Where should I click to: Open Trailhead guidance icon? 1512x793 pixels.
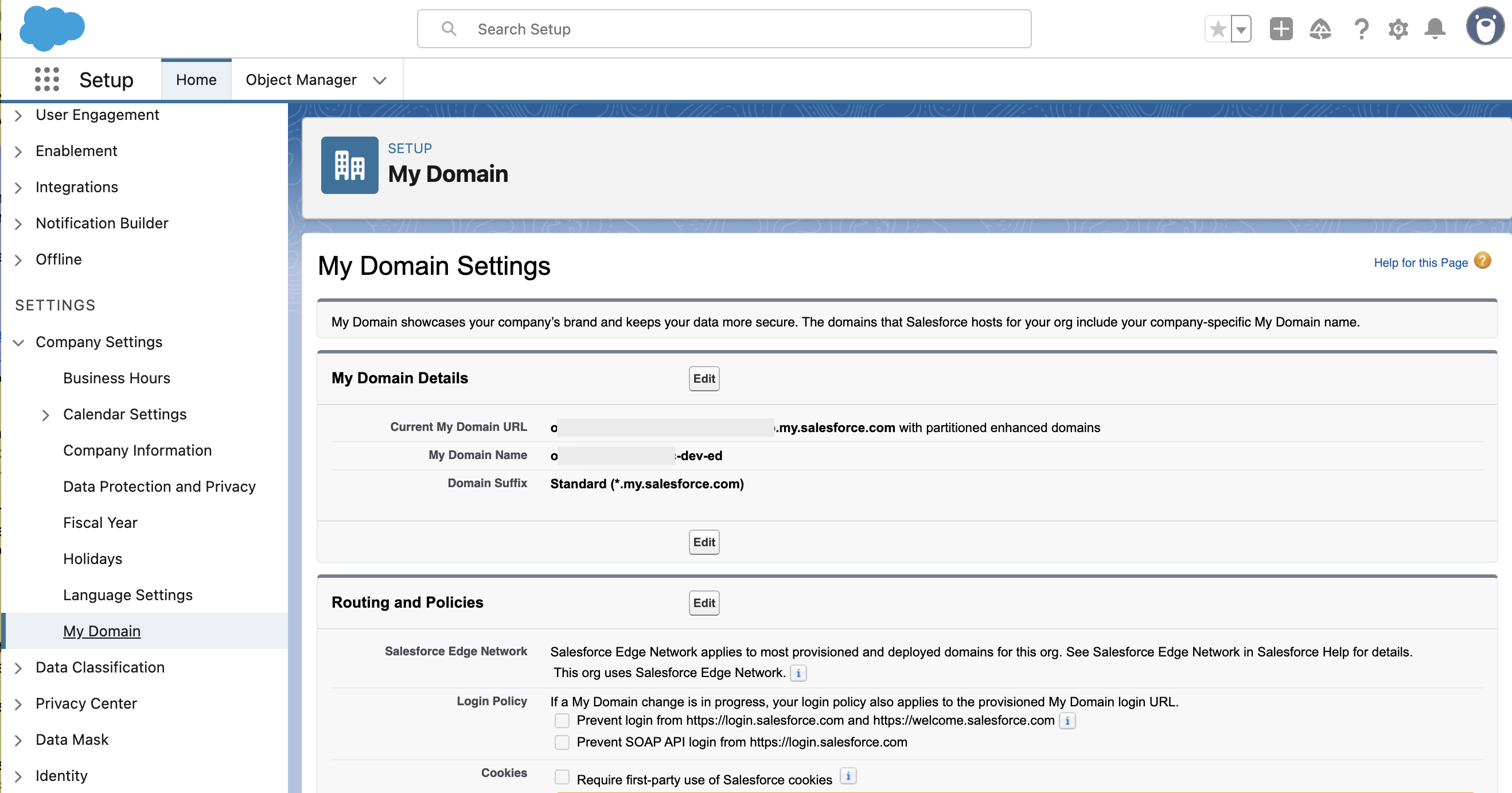point(1320,29)
